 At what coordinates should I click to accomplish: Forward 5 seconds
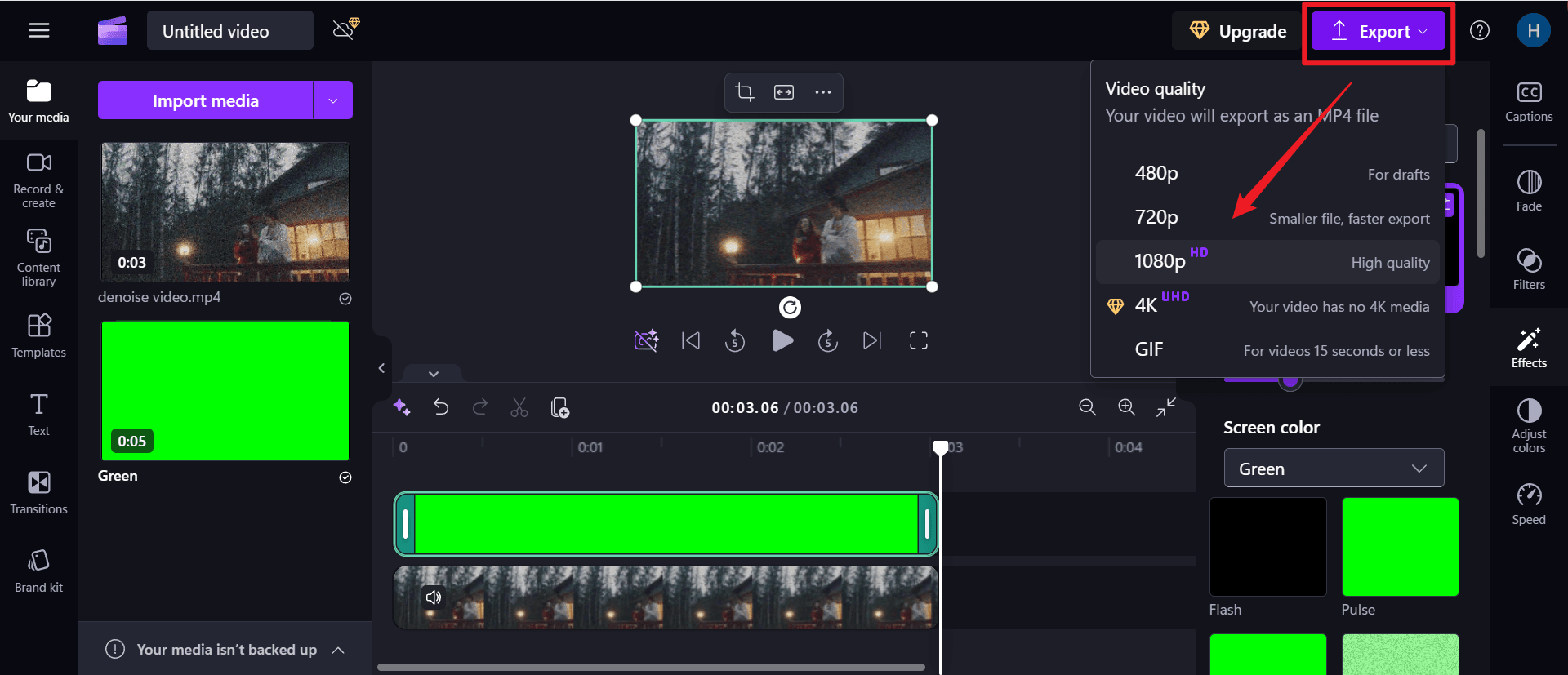pos(828,340)
